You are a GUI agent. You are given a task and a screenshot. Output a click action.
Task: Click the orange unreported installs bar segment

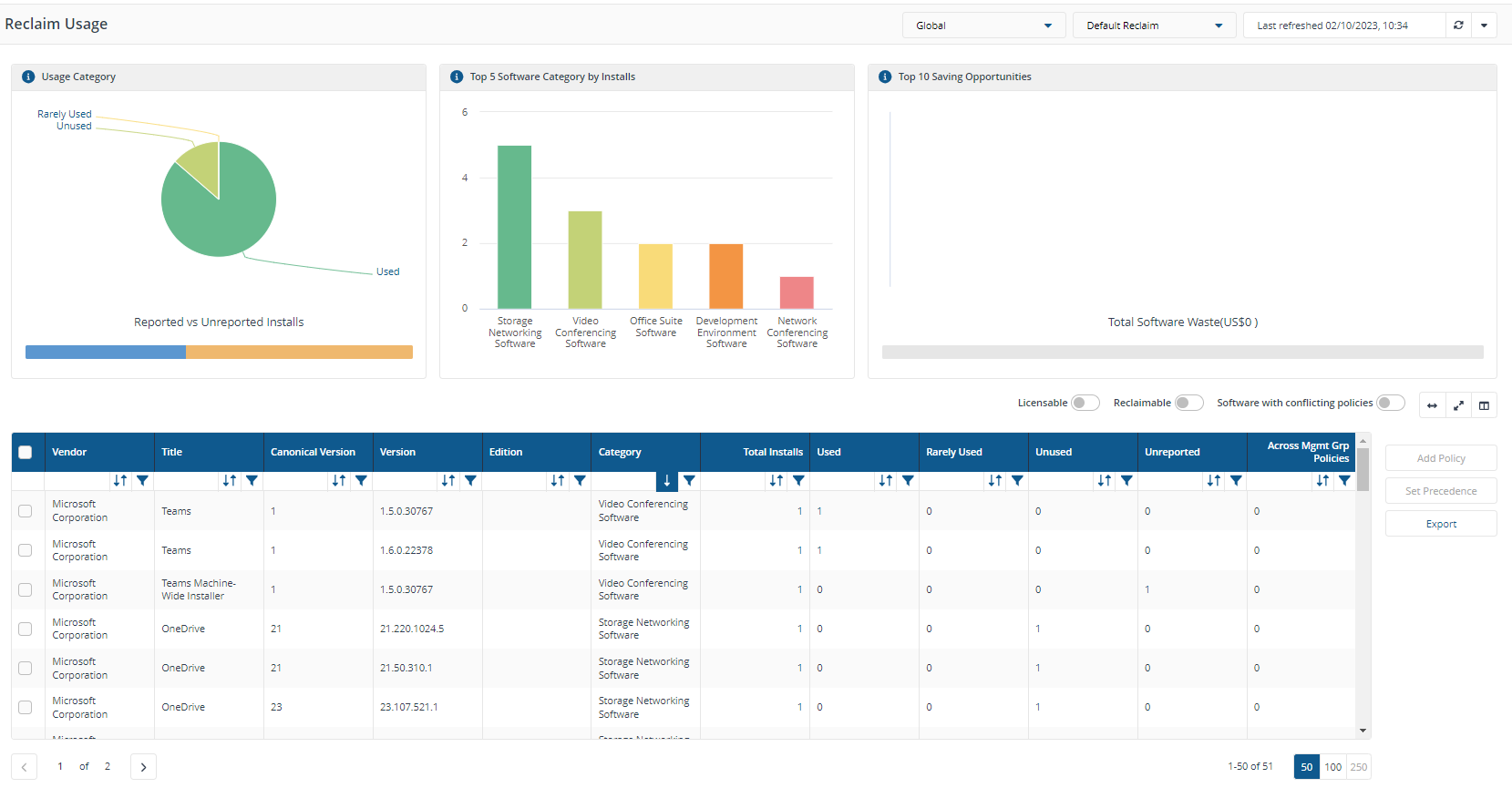tap(299, 352)
